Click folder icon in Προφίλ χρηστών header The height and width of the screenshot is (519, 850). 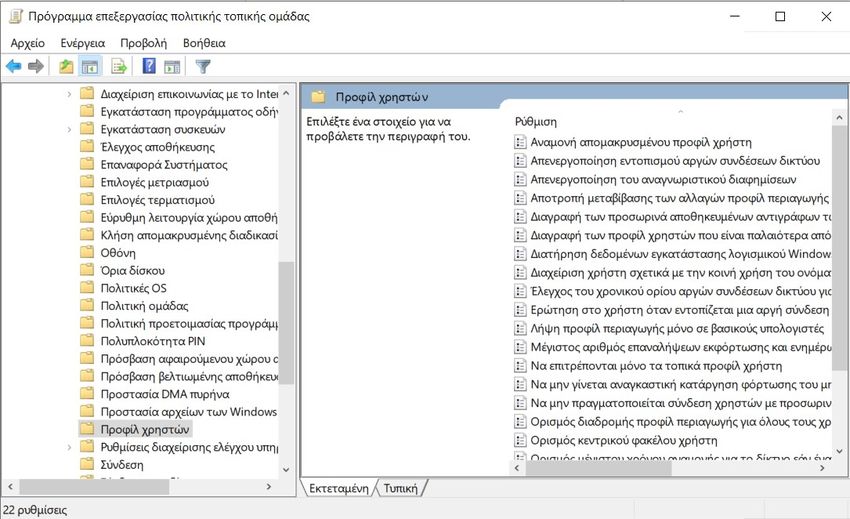[318, 97]
